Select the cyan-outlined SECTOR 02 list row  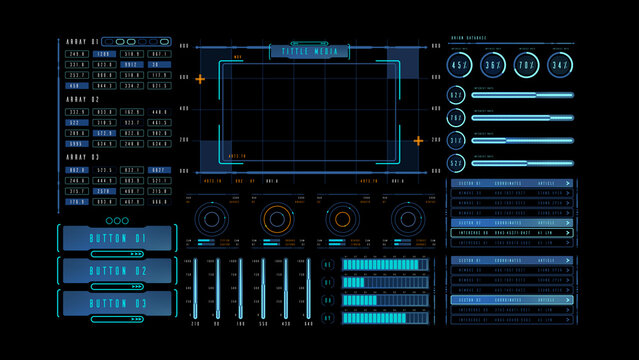512,300
